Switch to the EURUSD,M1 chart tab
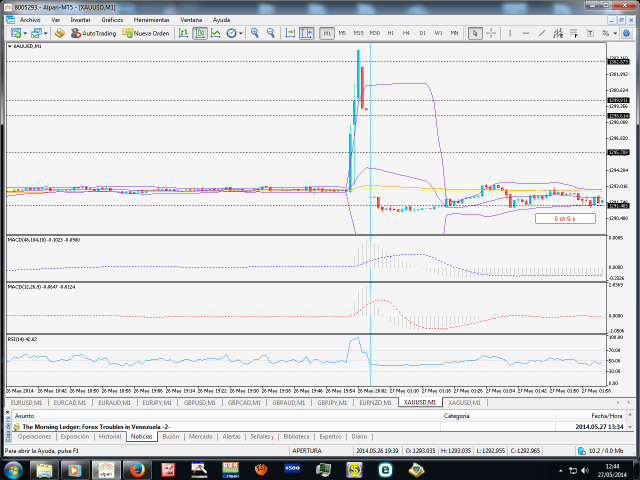Viewport: 640px width, 480px height. (27, 402)
